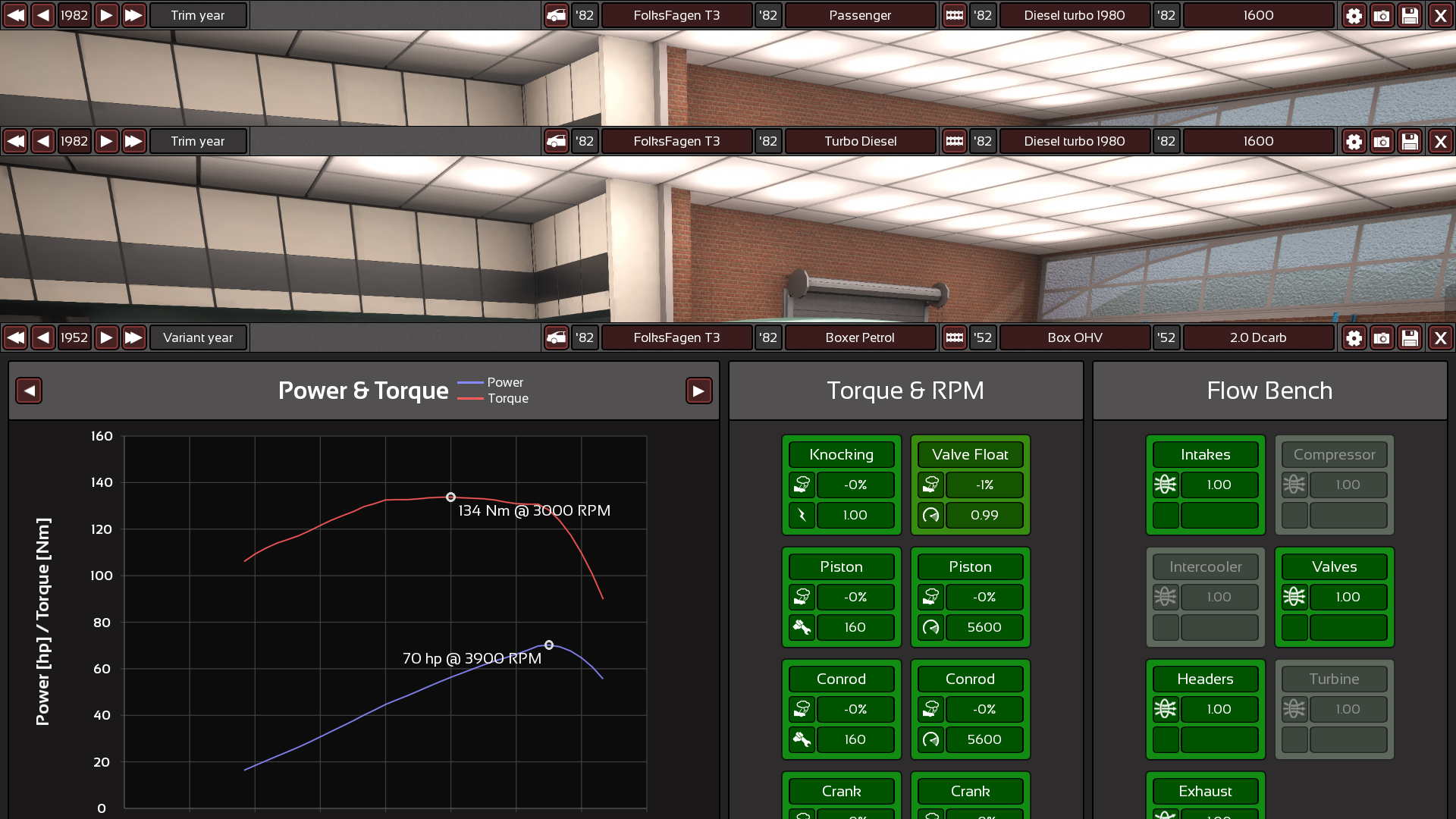
Task: Click the Variant year button
Action: (x=198, y=337)
